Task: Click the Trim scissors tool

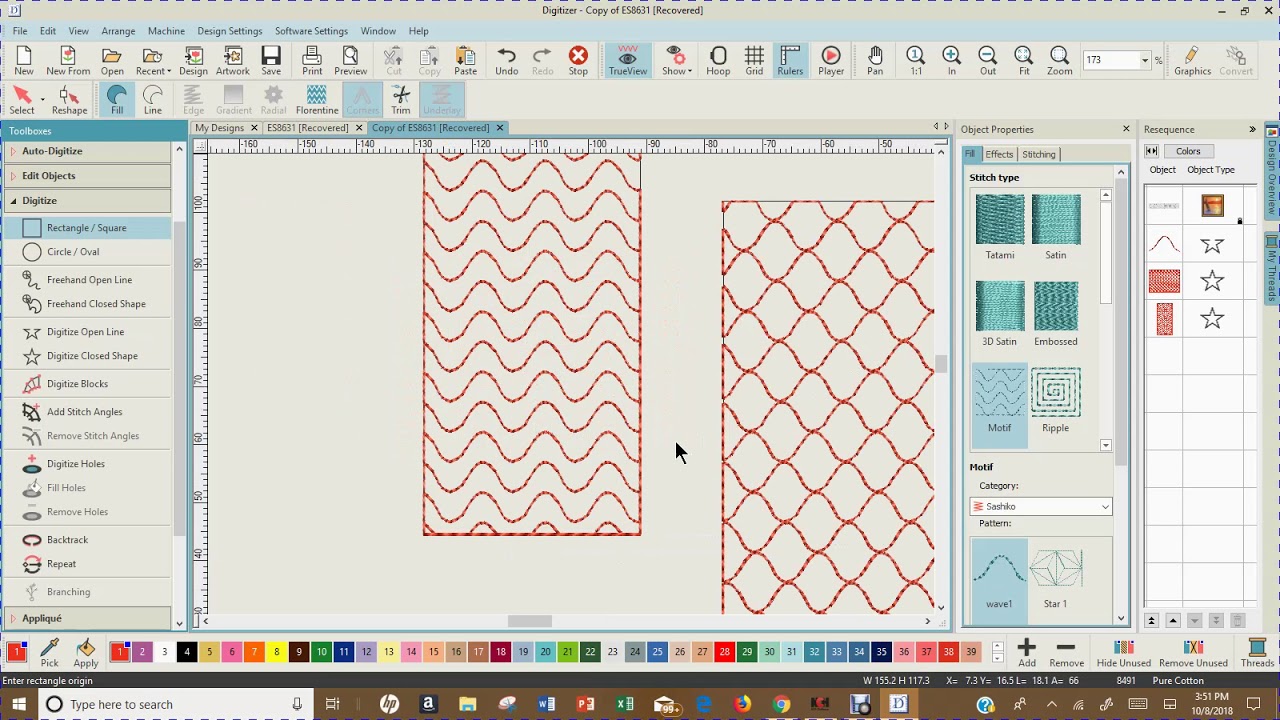Action: (401, 100)
